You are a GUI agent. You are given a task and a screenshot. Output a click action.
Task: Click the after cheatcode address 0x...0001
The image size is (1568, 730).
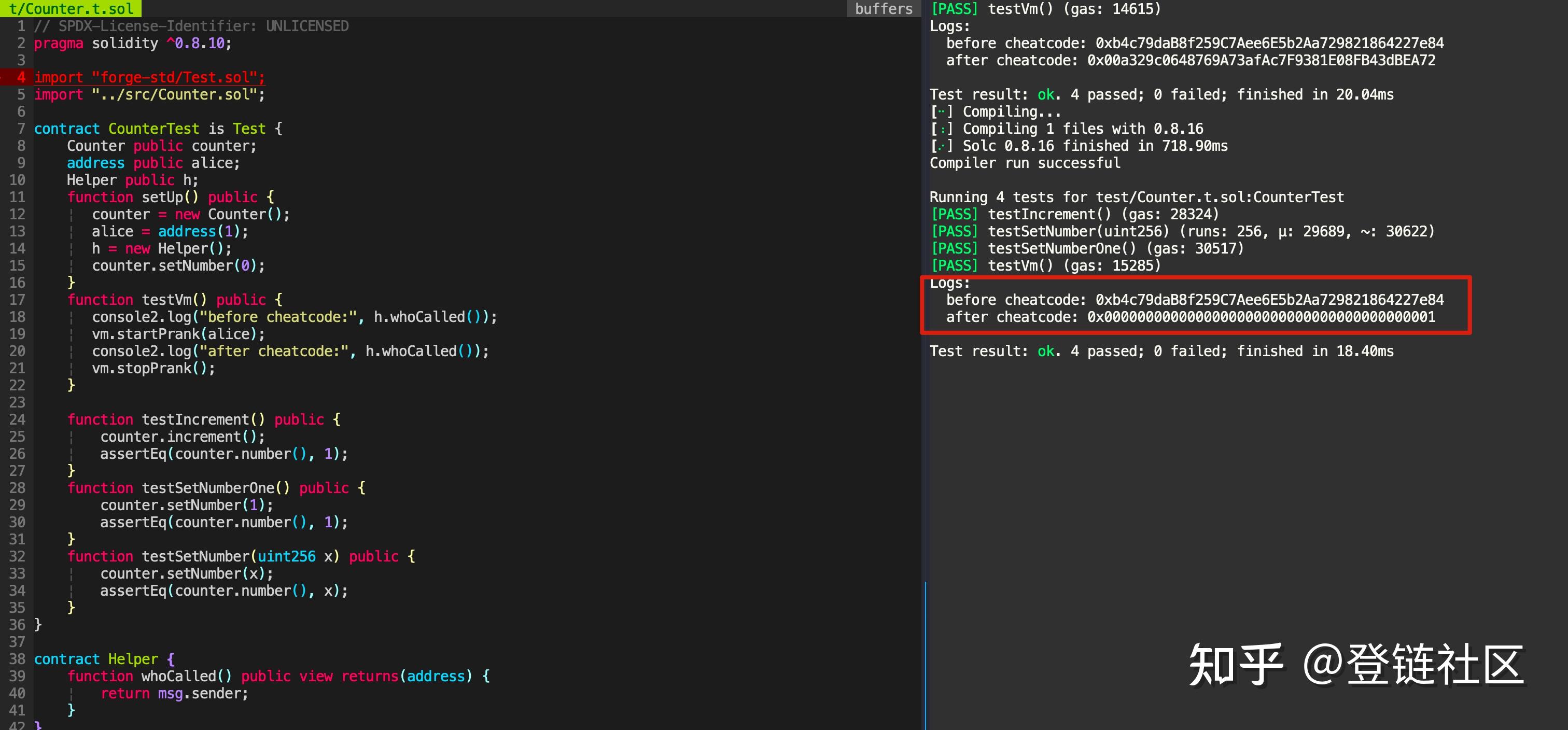1261,317
